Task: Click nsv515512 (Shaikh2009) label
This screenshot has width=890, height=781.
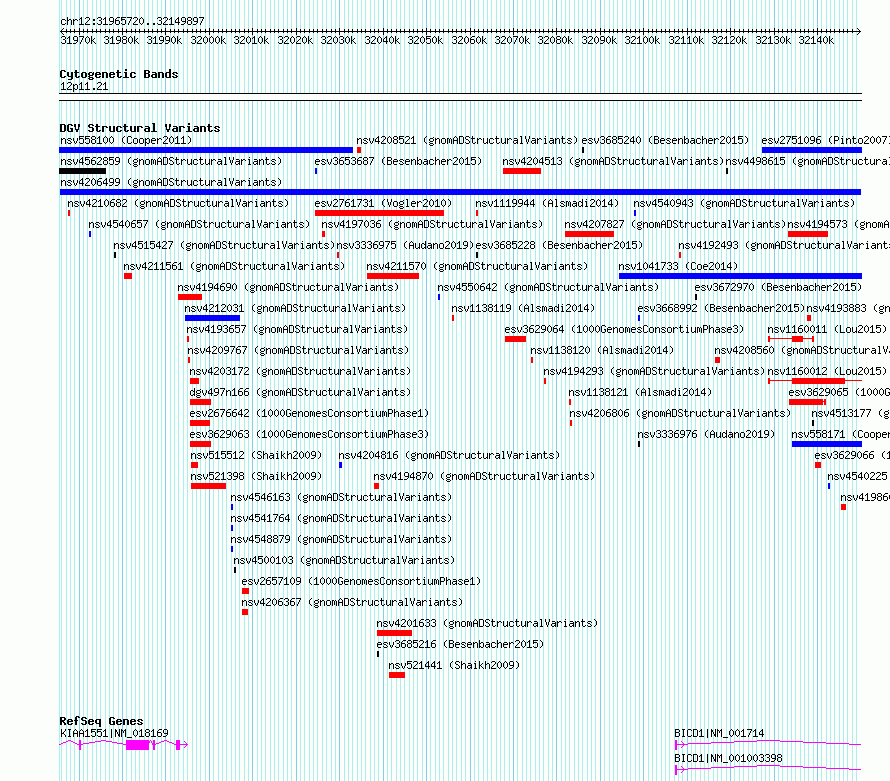Action: click(256, 455)
